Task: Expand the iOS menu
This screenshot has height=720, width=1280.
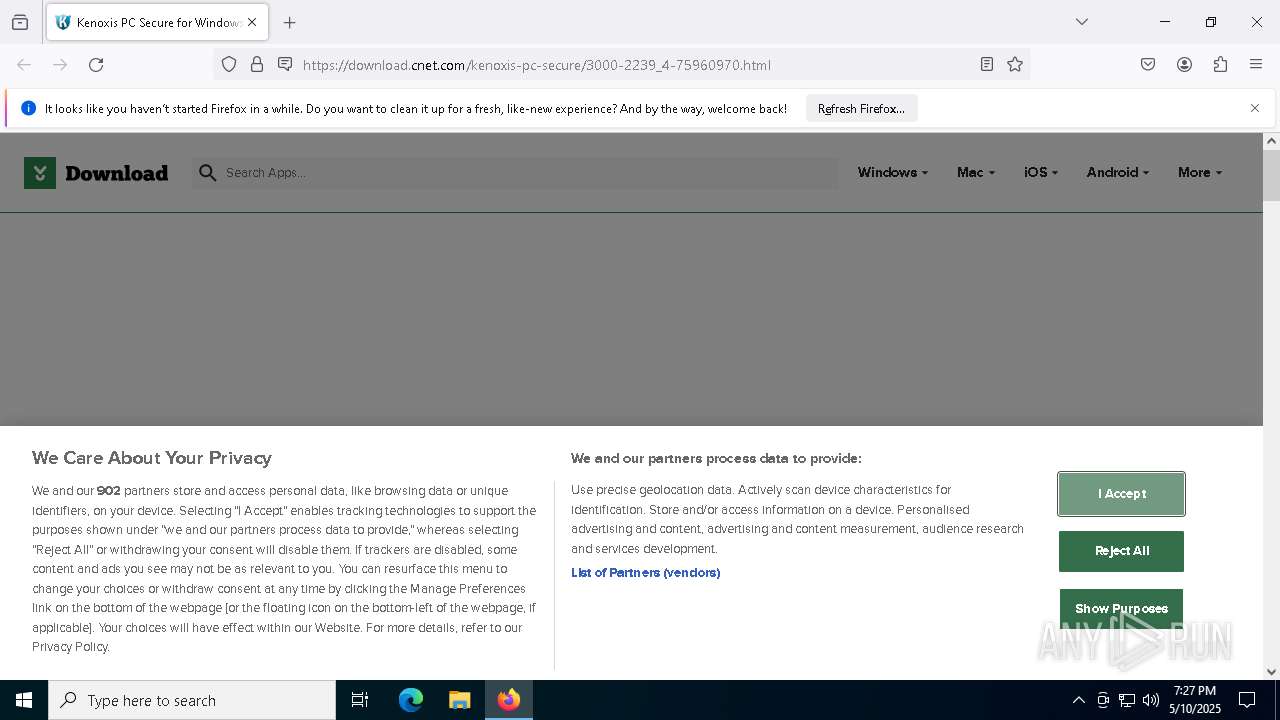Action: 1041,172
